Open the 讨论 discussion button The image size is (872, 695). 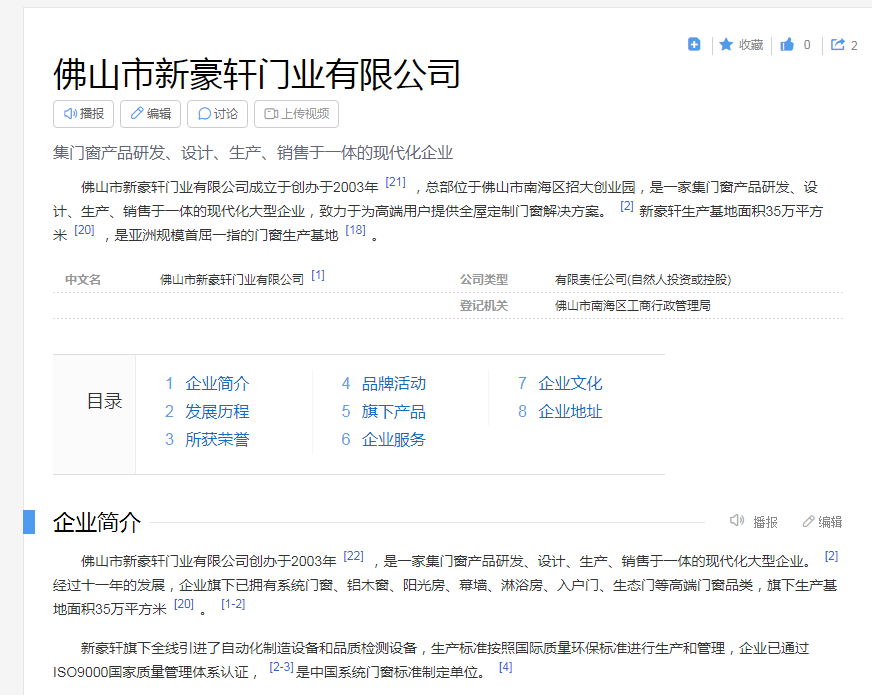click(x=217, y=114)
